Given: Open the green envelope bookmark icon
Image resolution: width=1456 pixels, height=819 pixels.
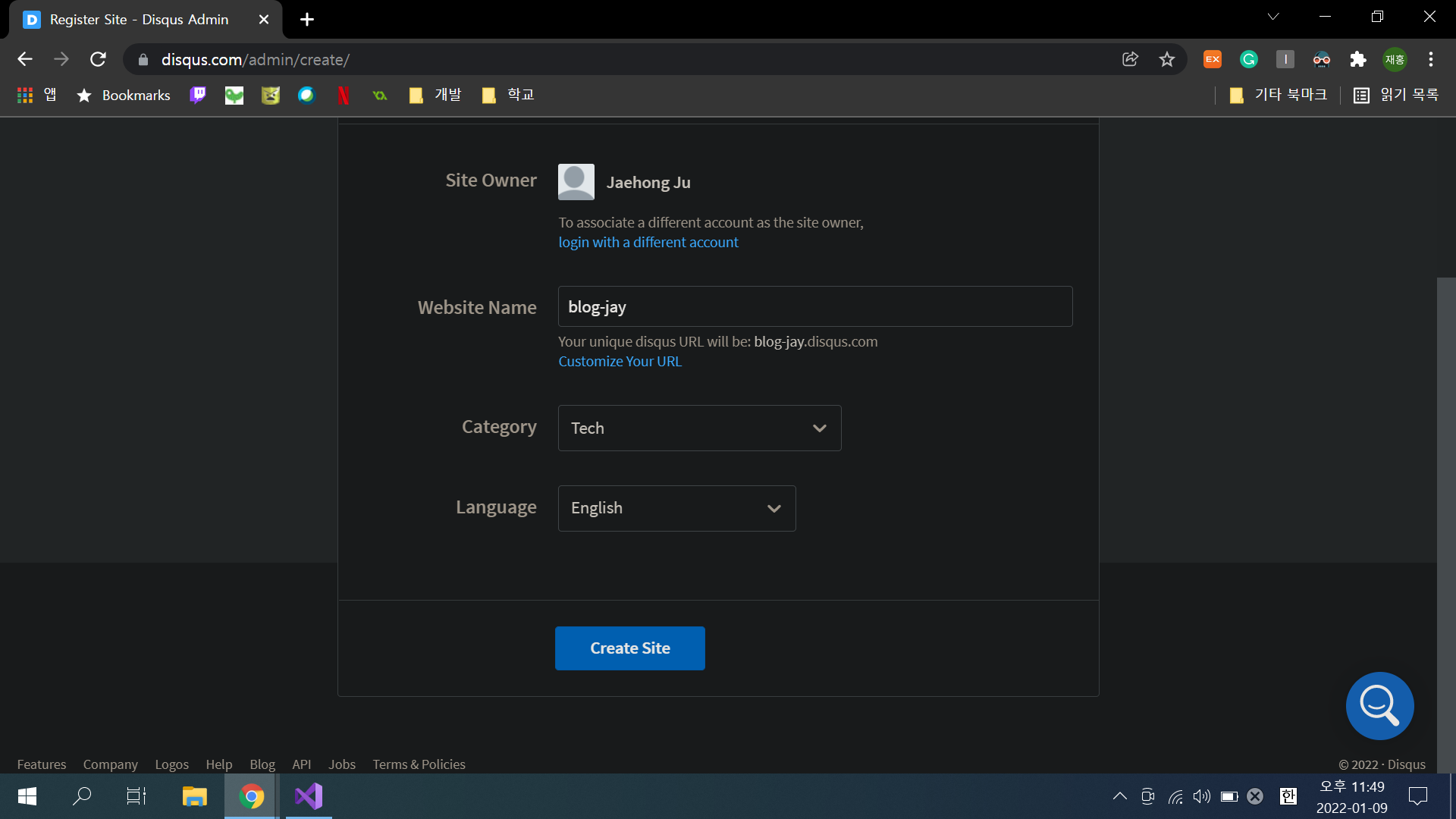Looking at the screenshot, I should pyautogui.click(x=234, y=95).
